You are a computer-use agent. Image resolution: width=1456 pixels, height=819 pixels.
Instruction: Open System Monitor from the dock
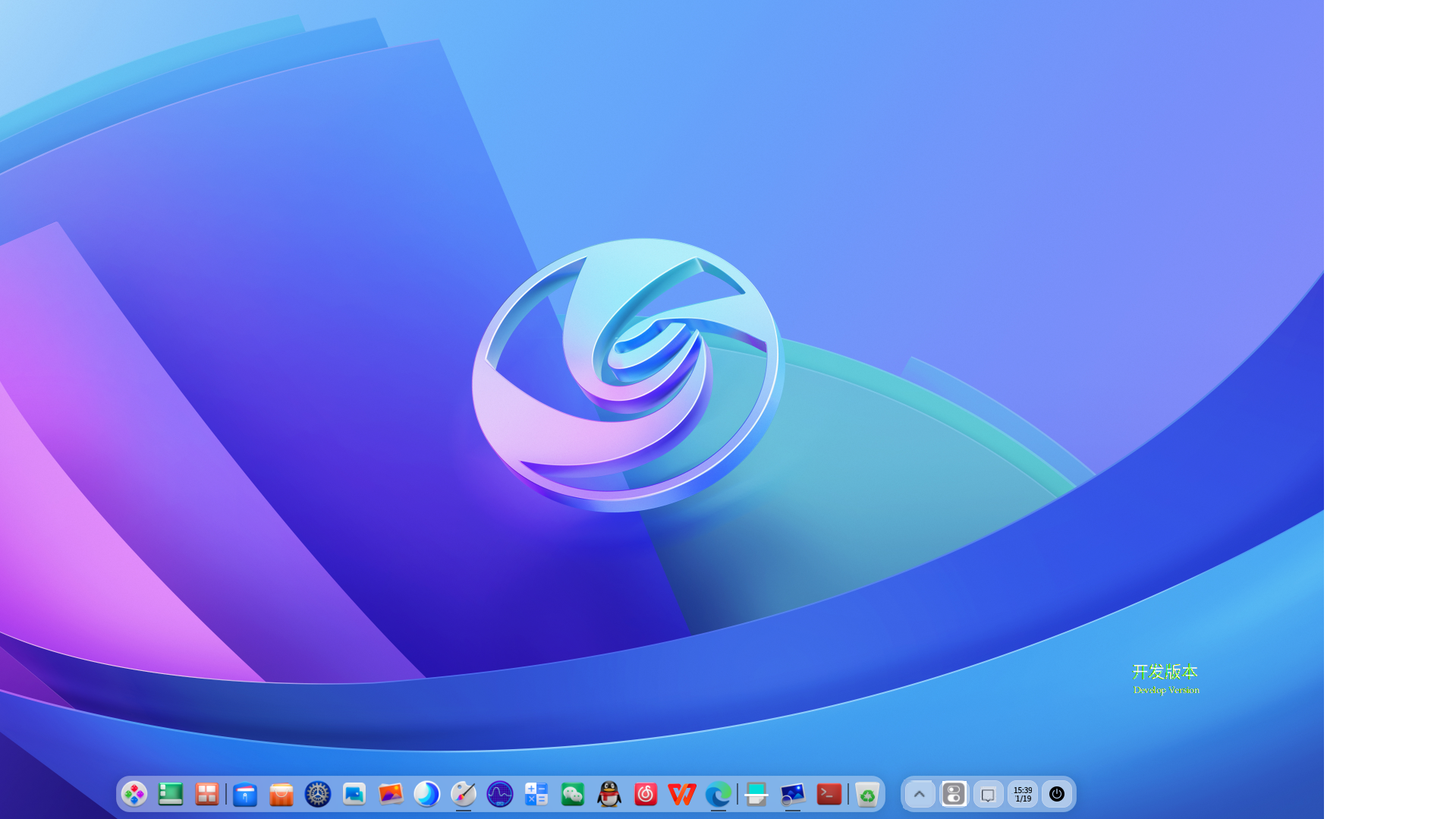tap(500, 794)
